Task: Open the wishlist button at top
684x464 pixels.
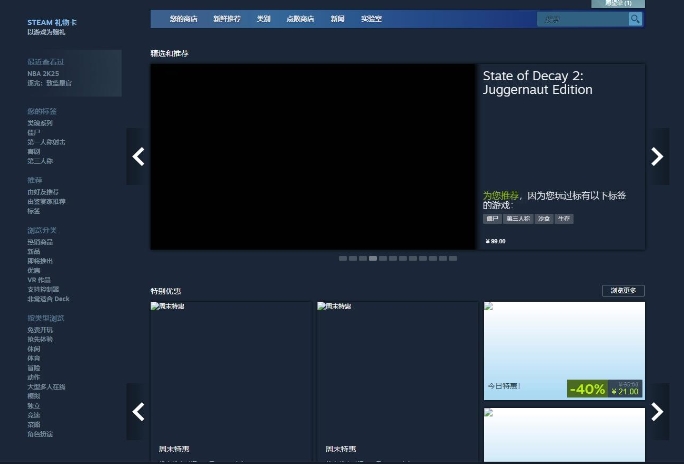Action: (x=618, y=3)
